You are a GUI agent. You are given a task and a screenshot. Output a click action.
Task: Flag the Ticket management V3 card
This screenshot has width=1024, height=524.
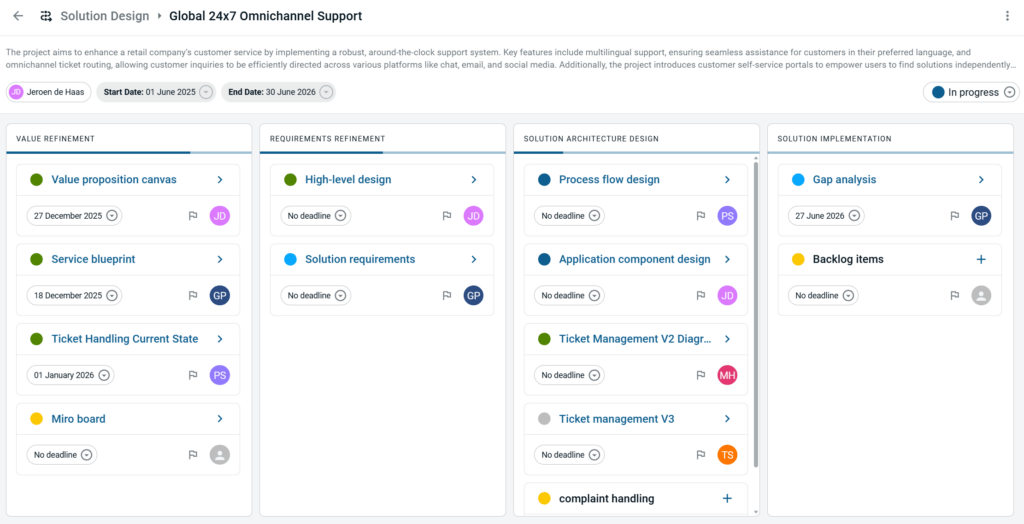pos(701,455)
